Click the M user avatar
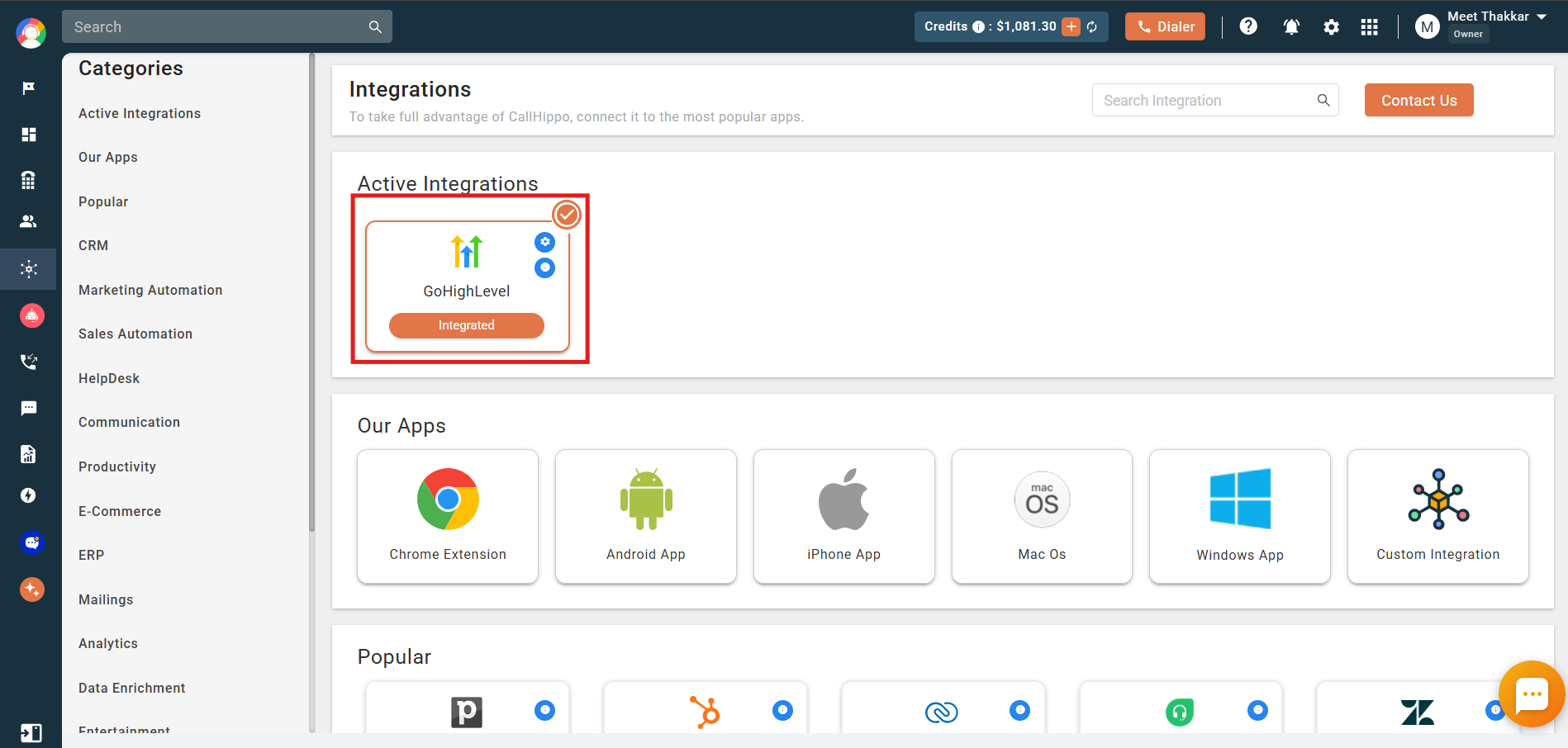The width and height of the screenshot is (1568, 748). tap(1427, 27)
